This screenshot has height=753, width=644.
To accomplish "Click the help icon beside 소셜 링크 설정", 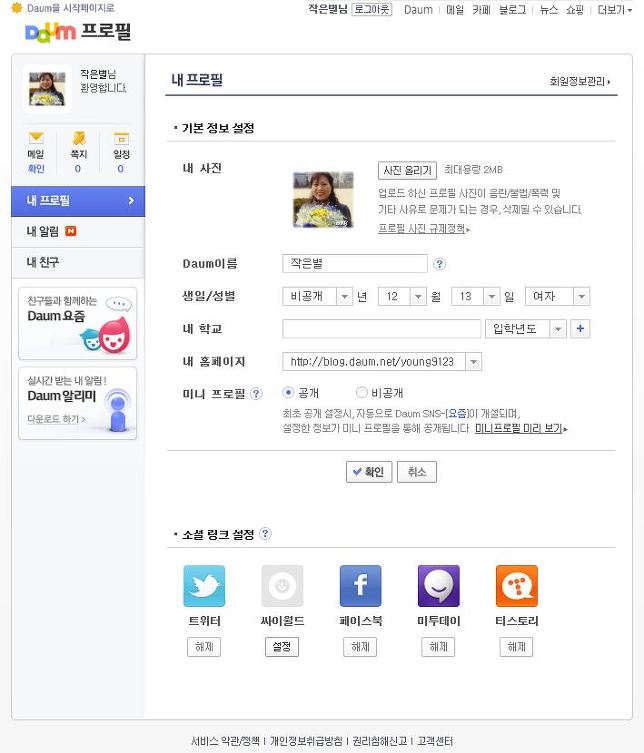I will point(265,534).
